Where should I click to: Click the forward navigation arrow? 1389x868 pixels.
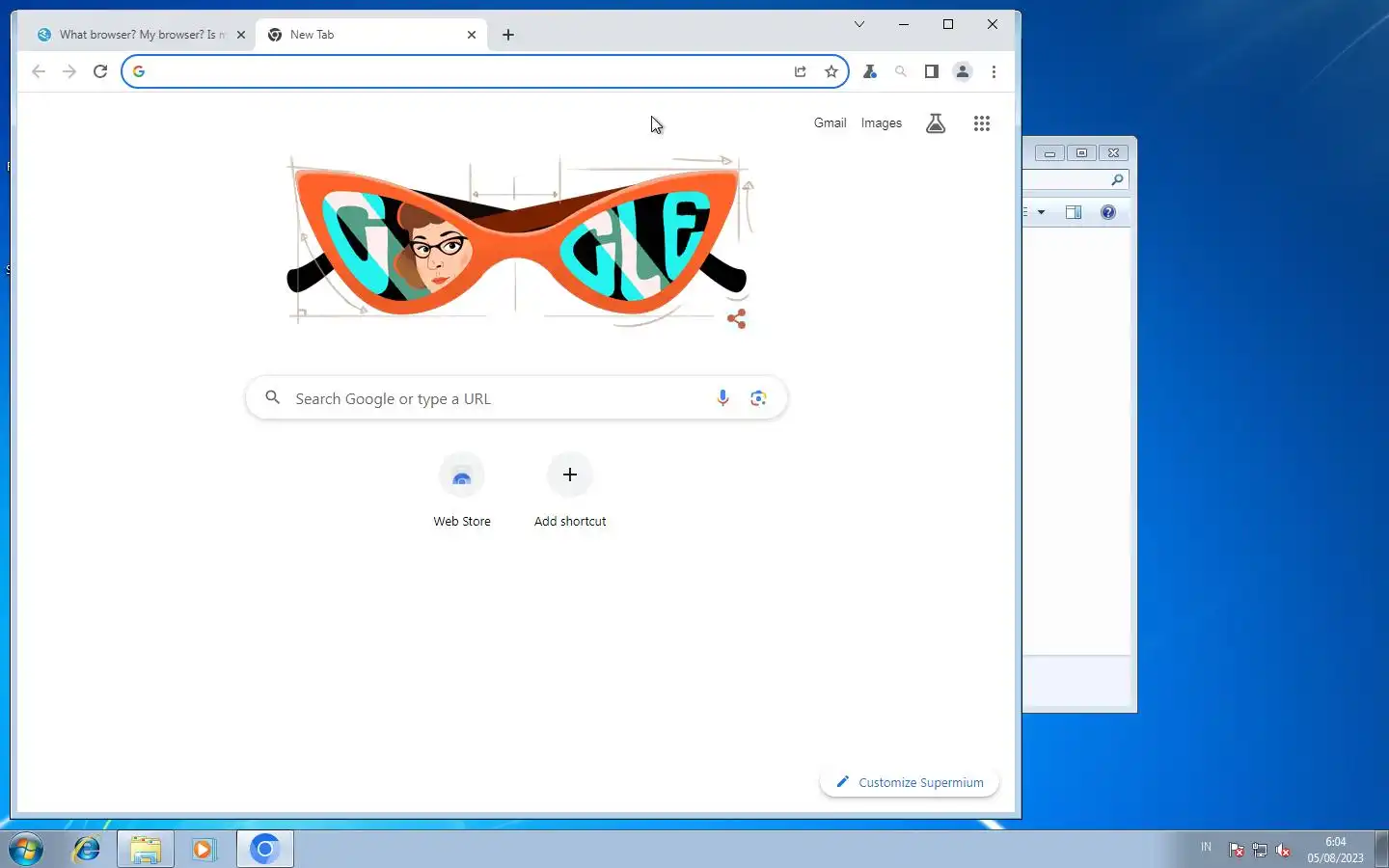click(69, 71)
